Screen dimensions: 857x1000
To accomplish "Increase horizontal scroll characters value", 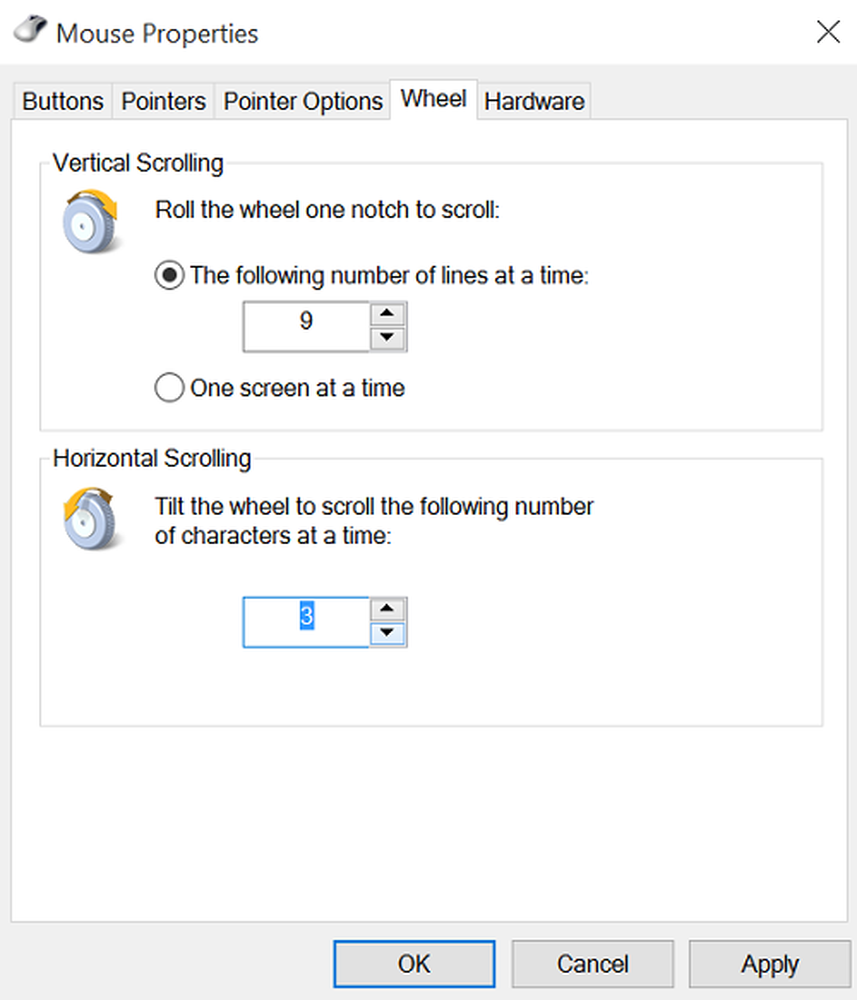I will point(388,609).
